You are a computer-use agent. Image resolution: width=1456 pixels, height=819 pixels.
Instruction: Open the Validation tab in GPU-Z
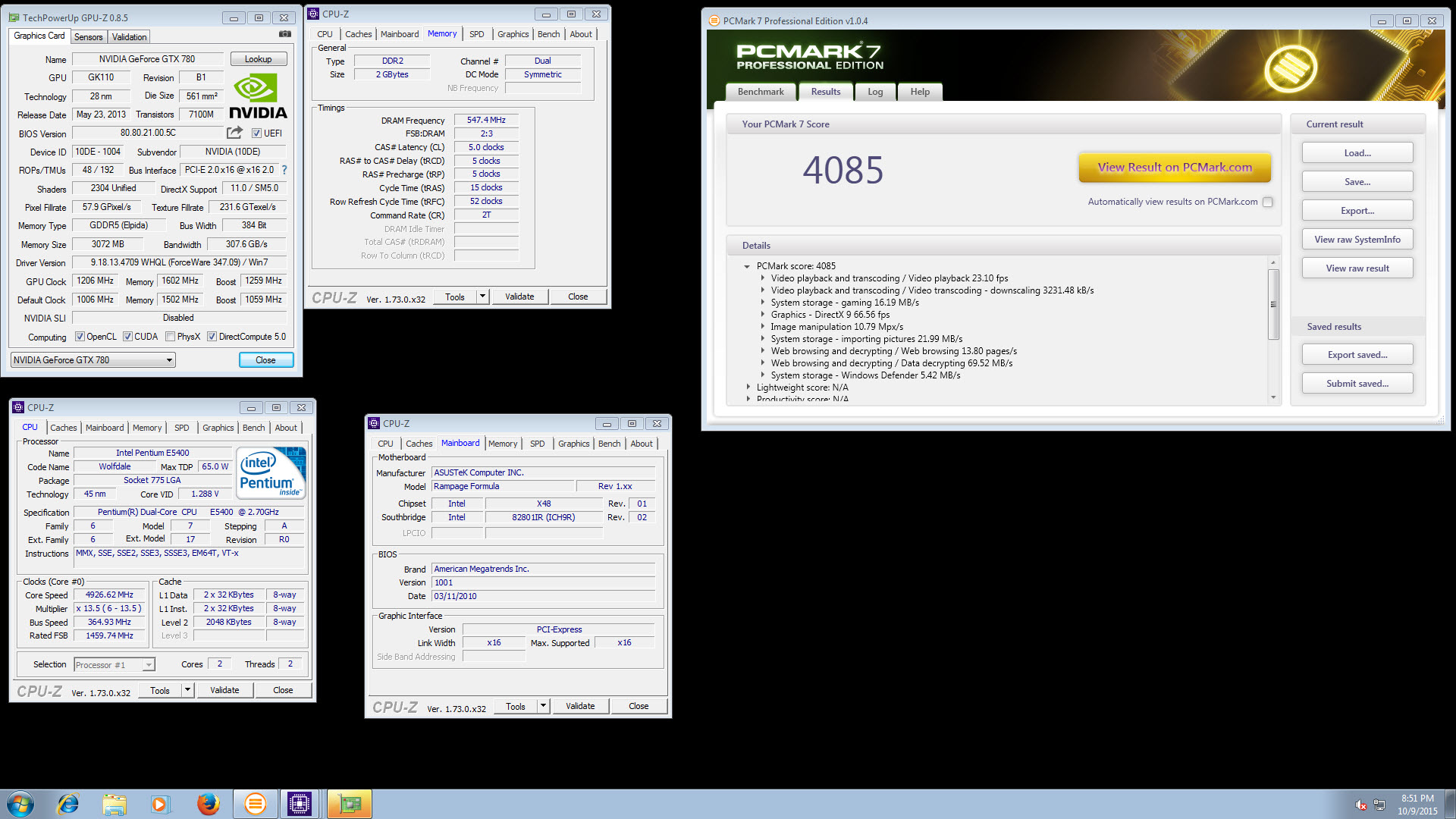[129, 37]
